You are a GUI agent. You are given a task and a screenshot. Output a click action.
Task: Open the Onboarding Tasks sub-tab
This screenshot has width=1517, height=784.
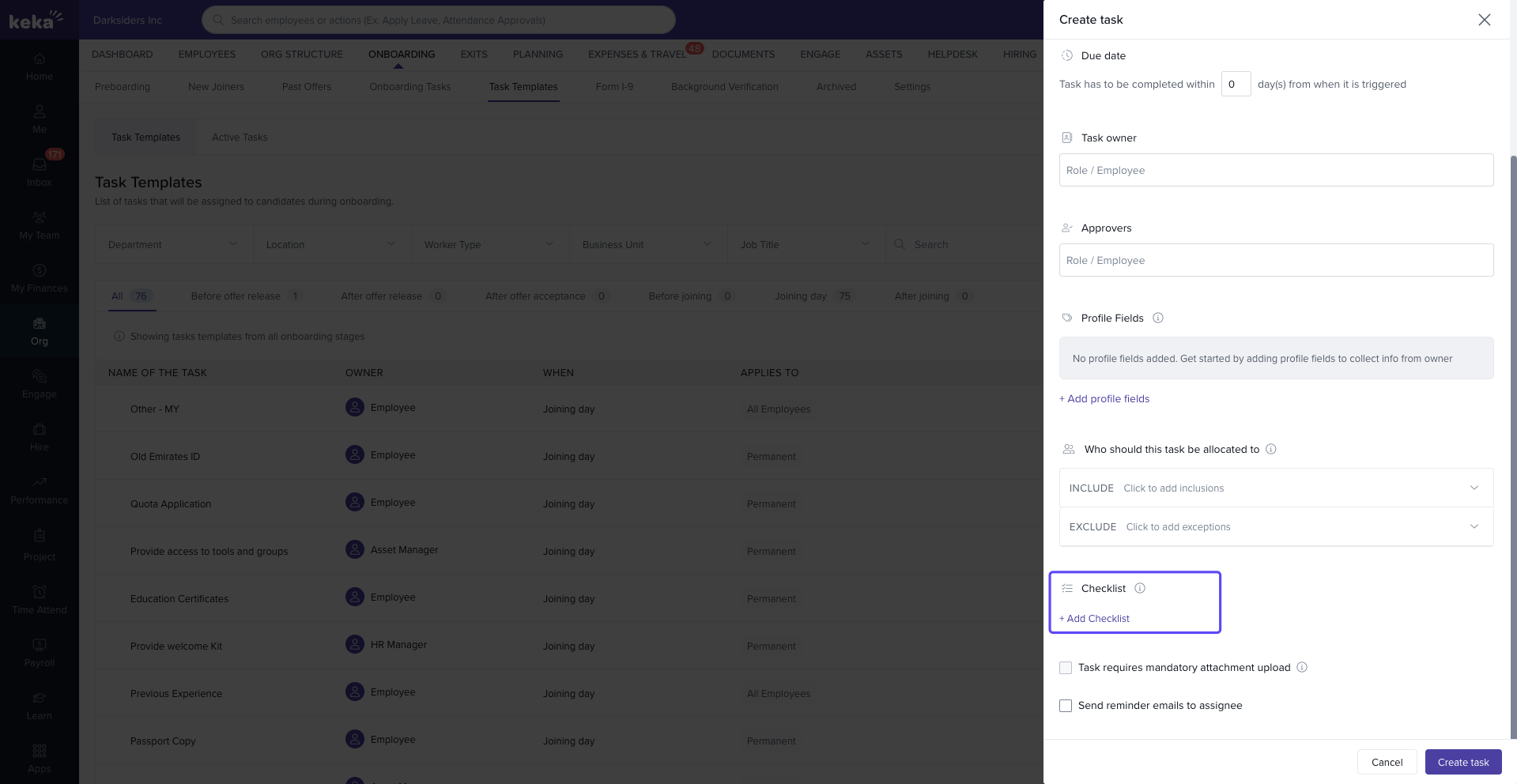click(409, 86)
